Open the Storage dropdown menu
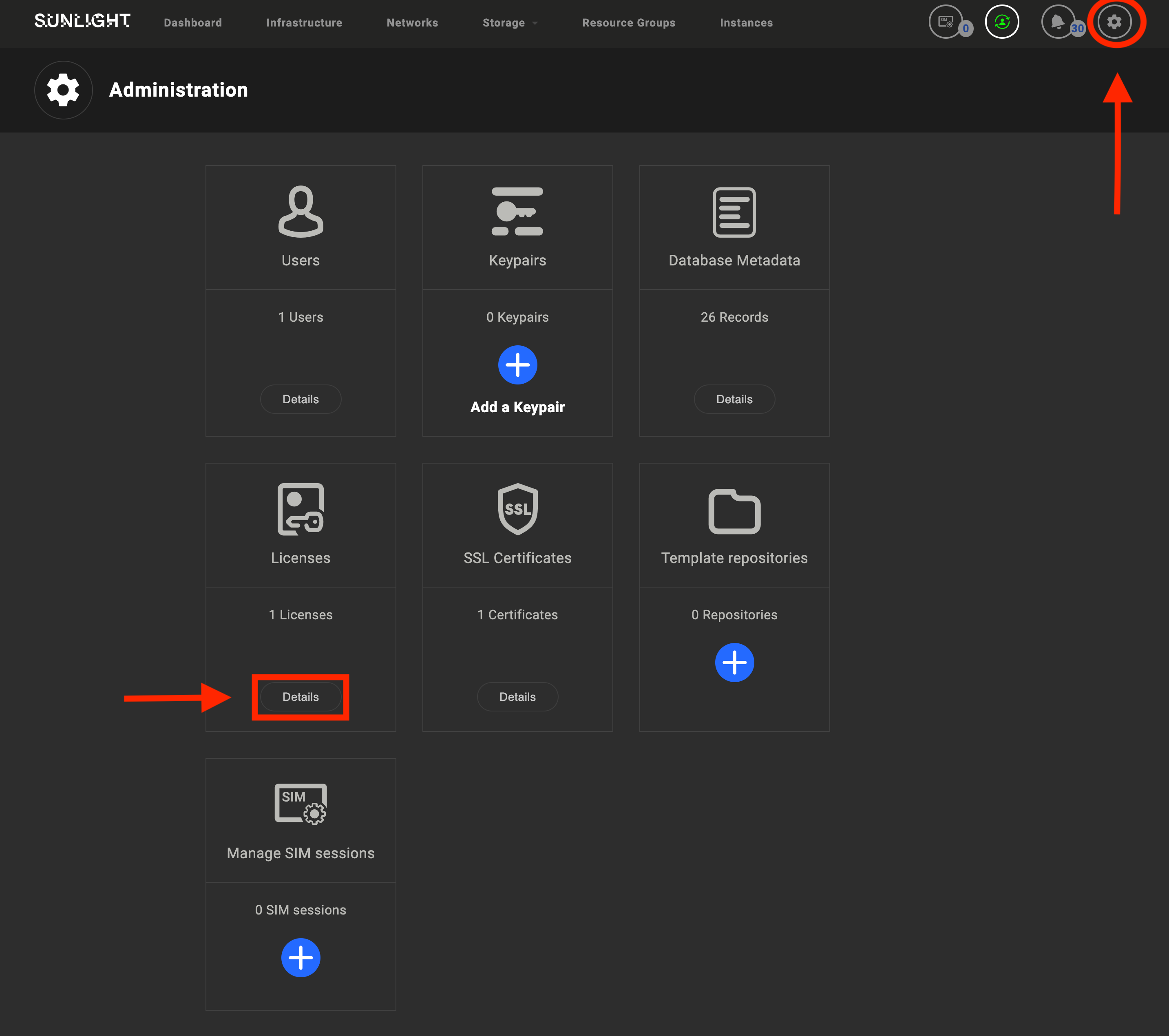The image size is (1169, 1036). click(x=511, y=23)
